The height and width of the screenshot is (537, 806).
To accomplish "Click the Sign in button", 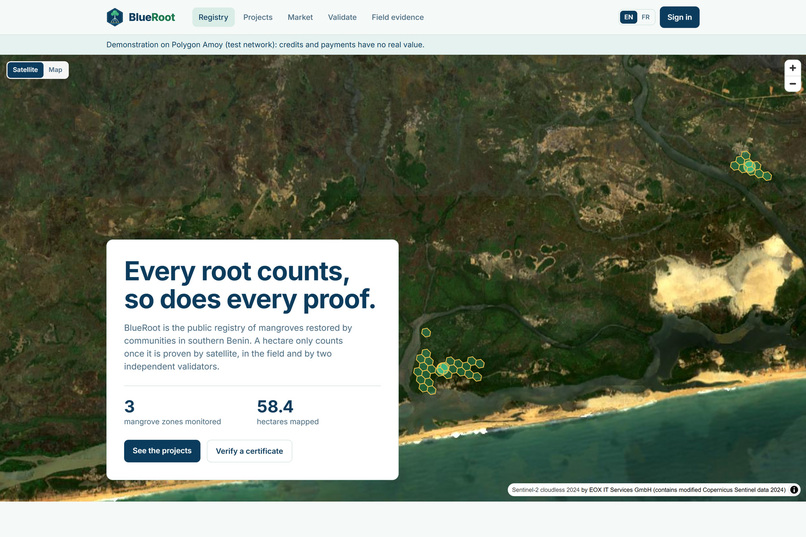I will (680, 17).
